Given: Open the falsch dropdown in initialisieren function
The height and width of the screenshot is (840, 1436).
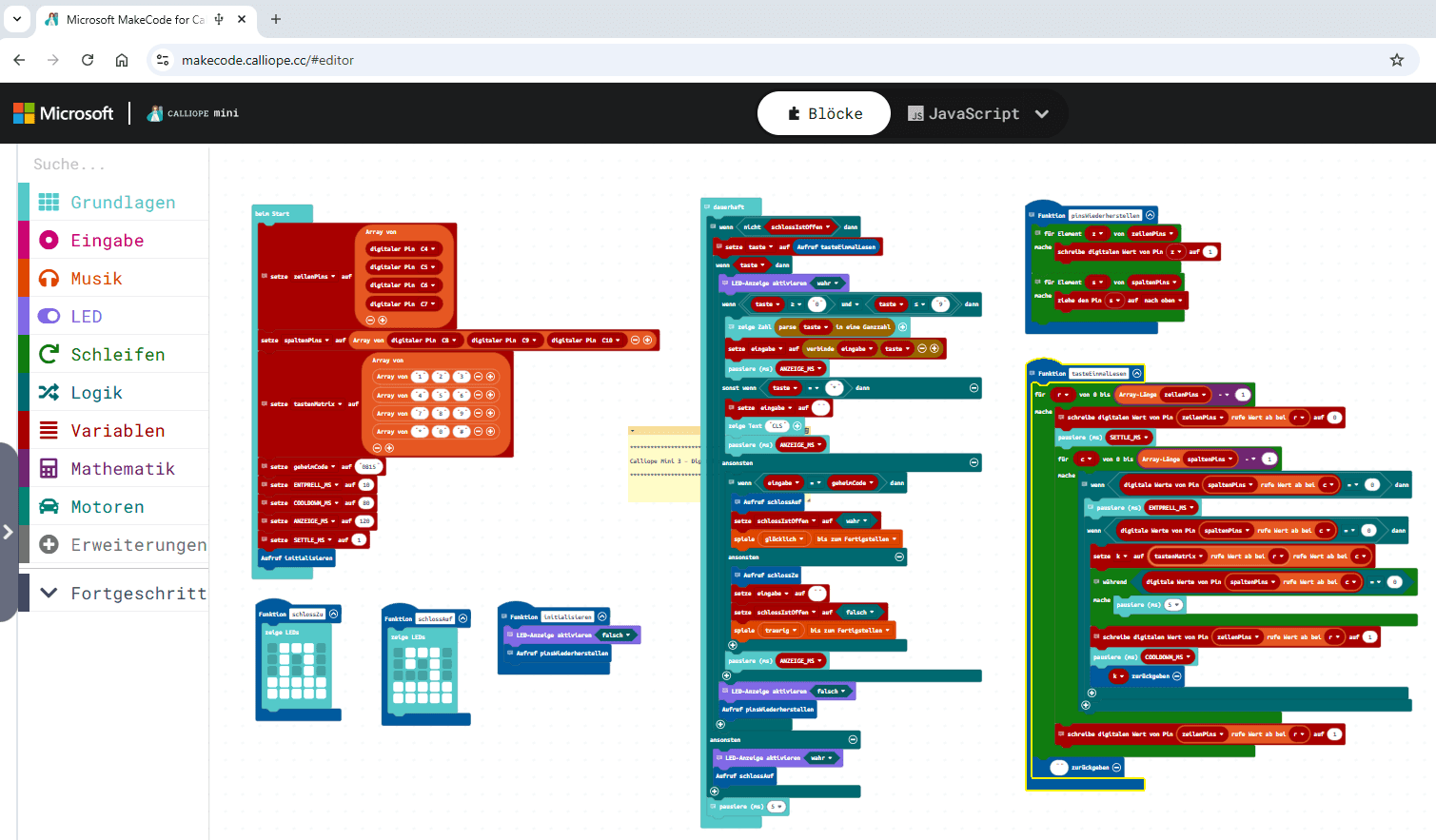Looking at the screenshot, I should coord(617,635).
